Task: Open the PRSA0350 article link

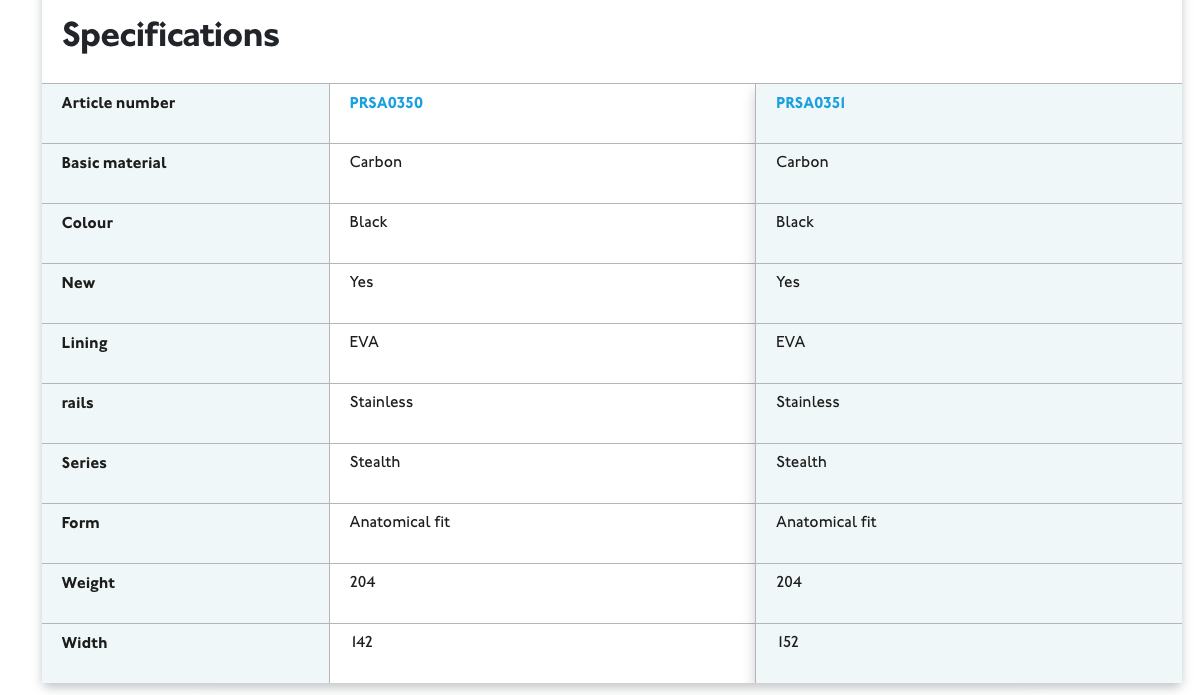Action: (386, 103)
